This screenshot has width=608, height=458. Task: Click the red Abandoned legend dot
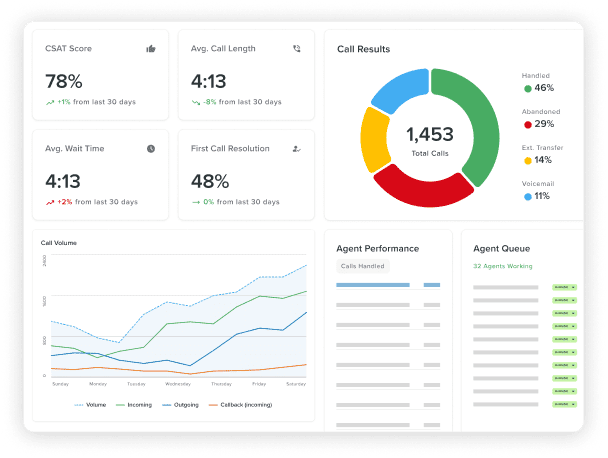click(x=527, y=124)
